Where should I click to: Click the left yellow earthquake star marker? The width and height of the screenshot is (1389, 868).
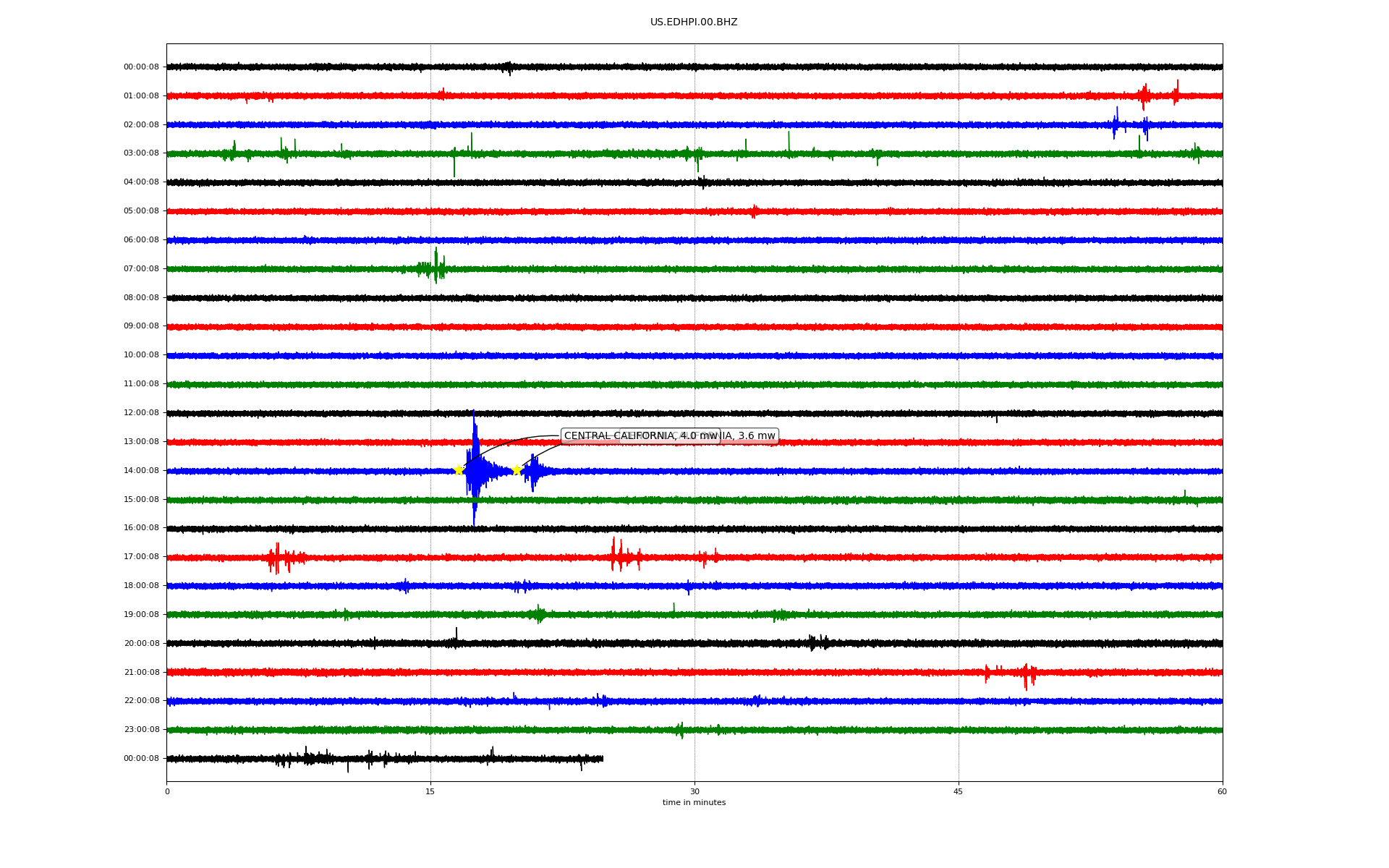point(459,470)
